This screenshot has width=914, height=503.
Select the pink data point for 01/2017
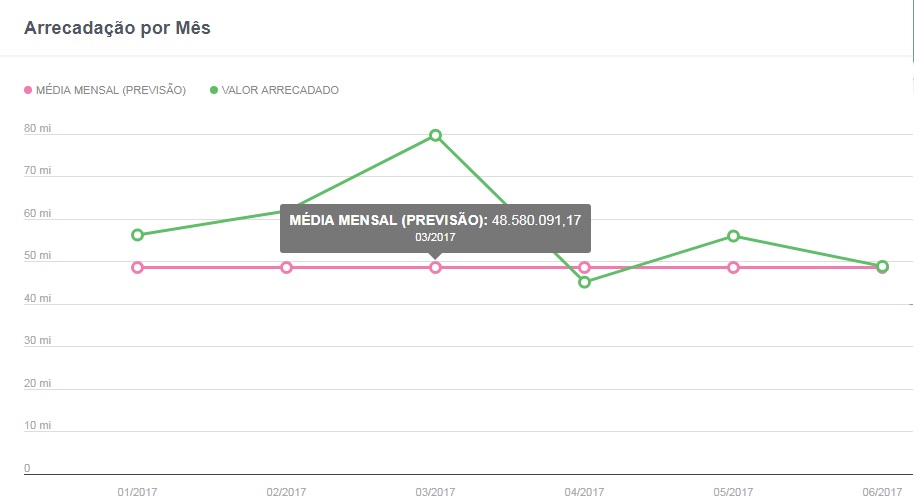137,267
